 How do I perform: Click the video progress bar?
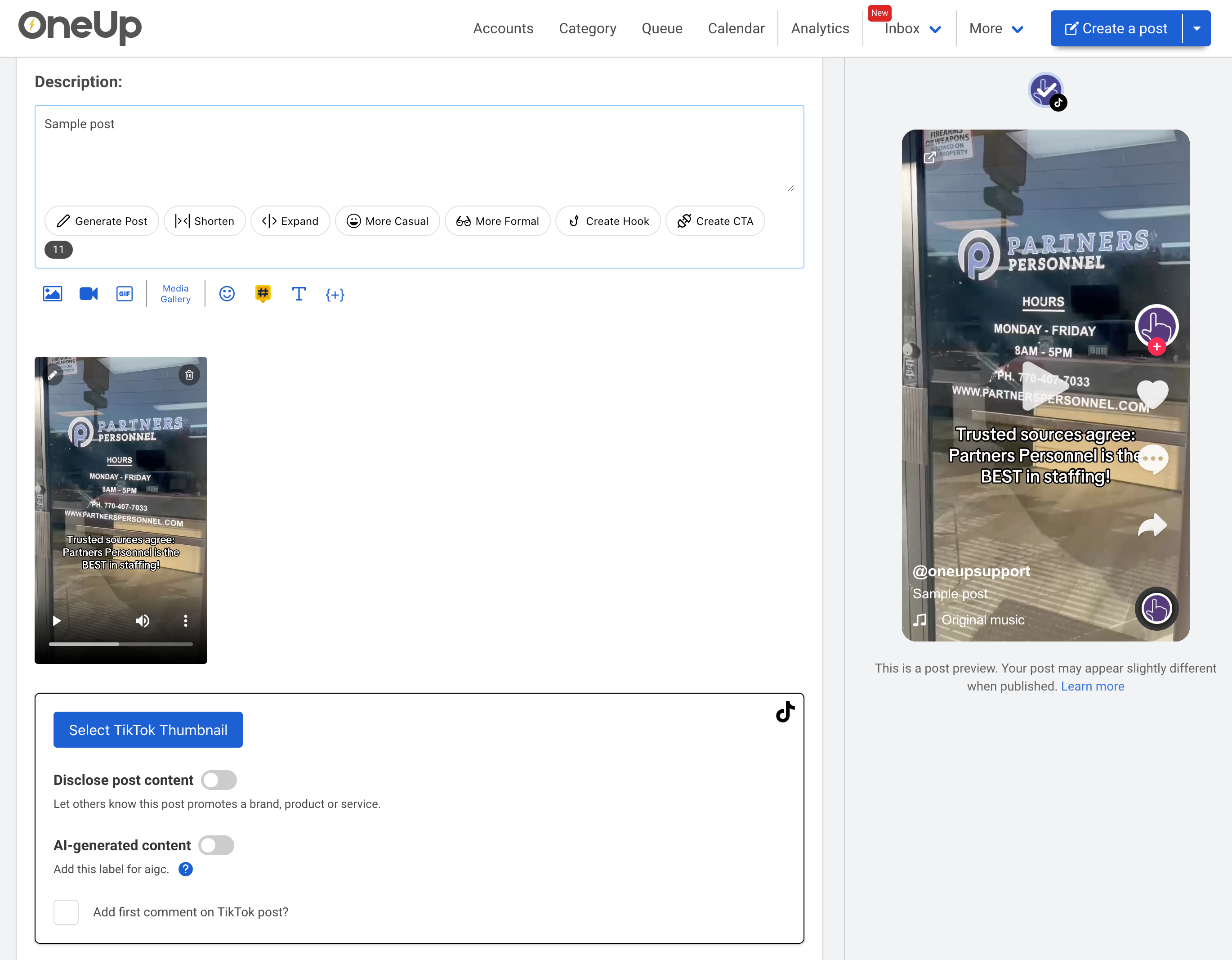[121, 644]
